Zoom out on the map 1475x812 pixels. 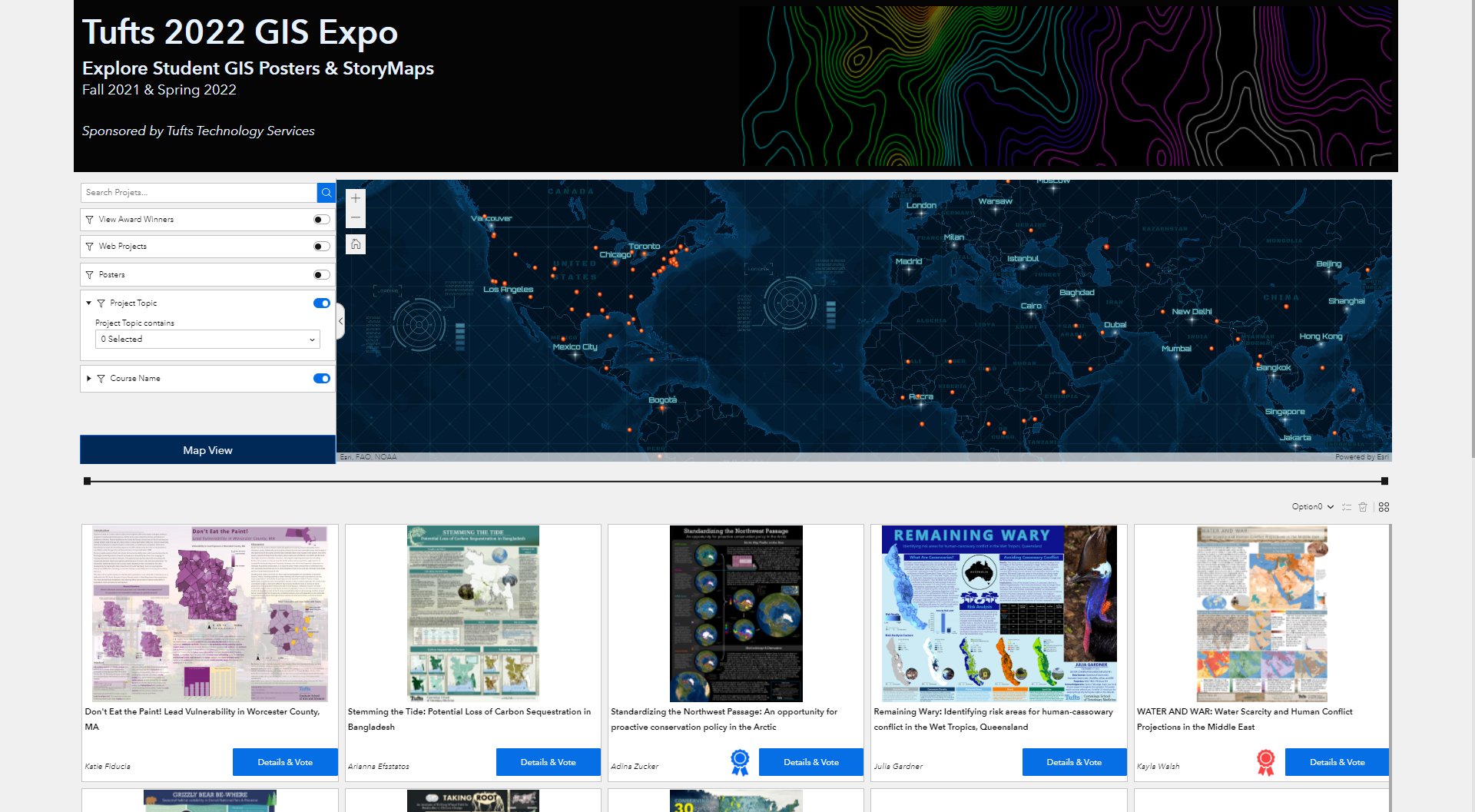[356, 218]
